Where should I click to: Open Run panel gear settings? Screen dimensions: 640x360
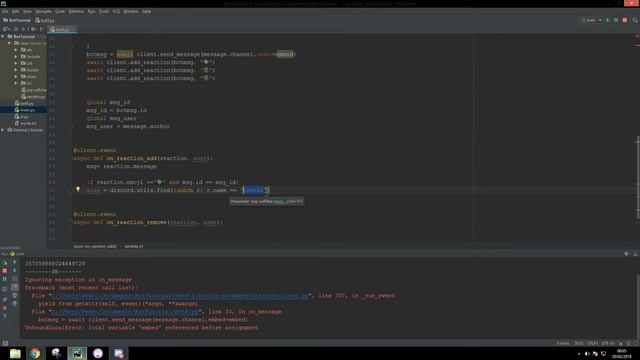(x=627, y=254)
